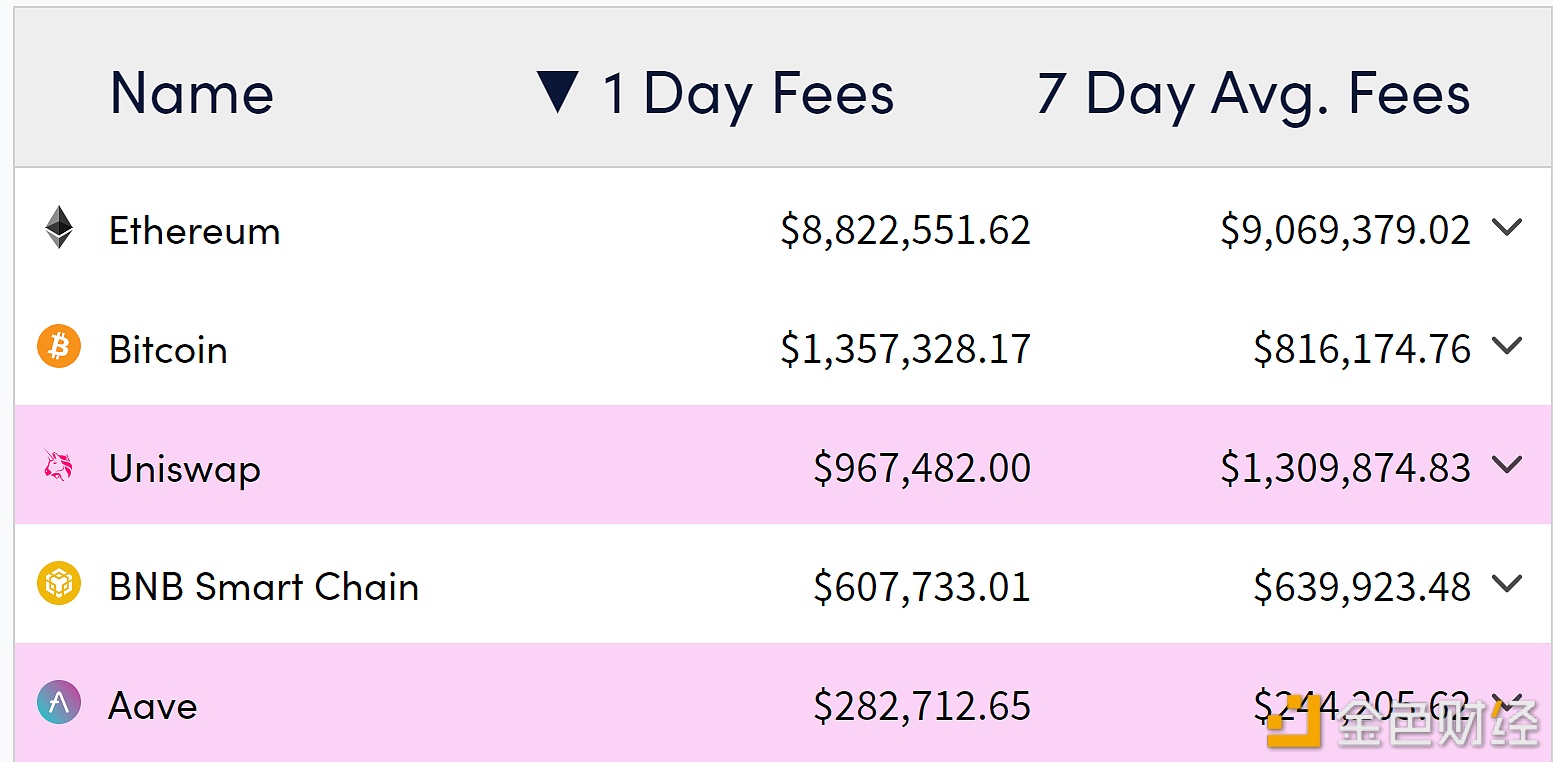The image size is (1553, 762).
Task: Expand the BNB Smart Chain row chevron
Action: click(x=1506, y=583)
